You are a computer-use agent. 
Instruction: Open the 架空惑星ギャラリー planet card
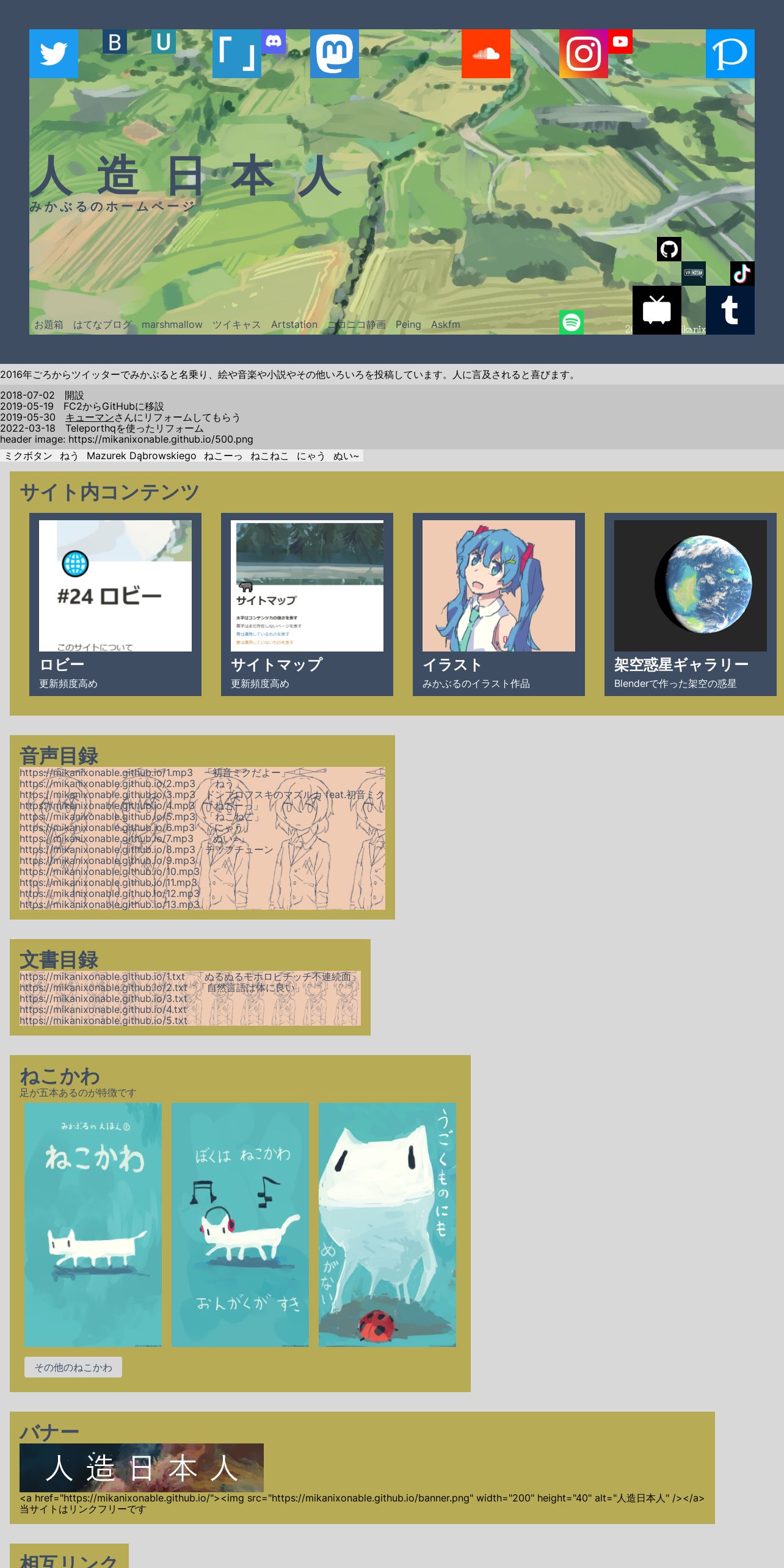pyautogui.click(x=691, y=604)
